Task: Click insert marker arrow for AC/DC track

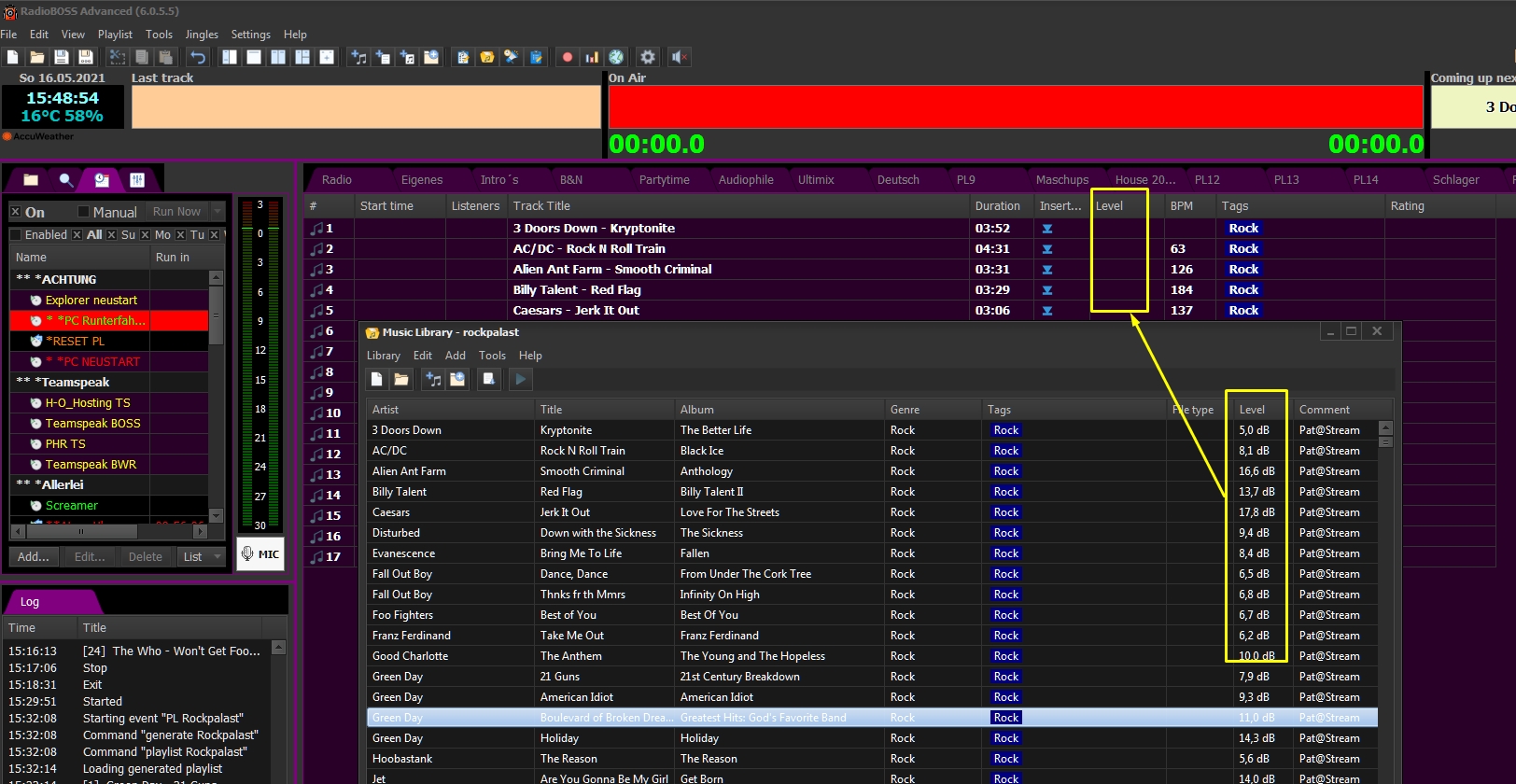Action: 1047,249
